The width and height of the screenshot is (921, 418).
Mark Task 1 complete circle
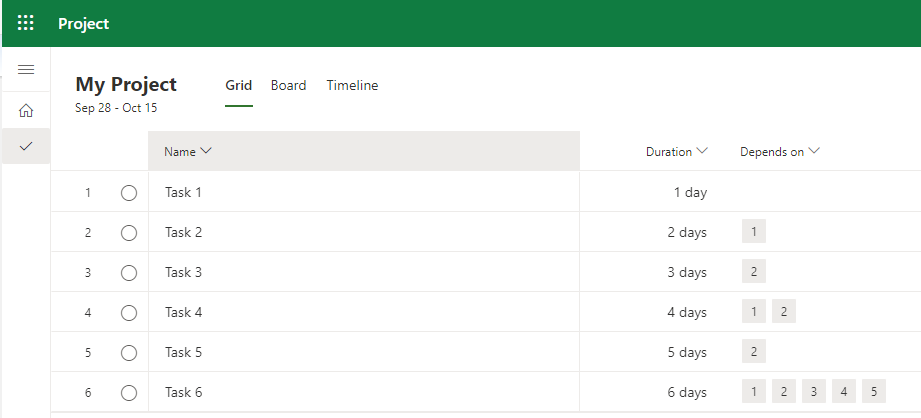(129, 193)
